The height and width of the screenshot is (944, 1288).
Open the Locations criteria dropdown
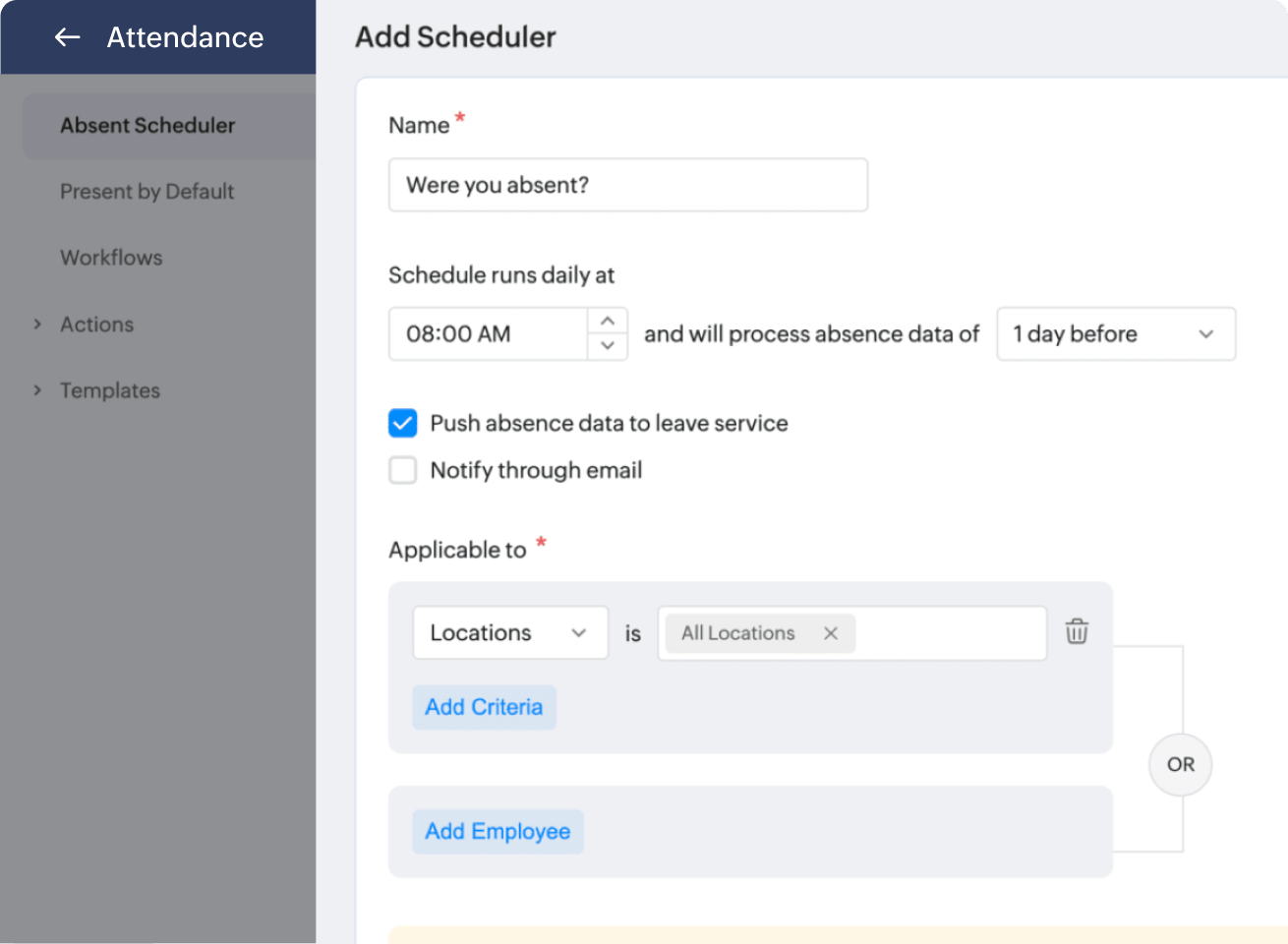(509, 632)
